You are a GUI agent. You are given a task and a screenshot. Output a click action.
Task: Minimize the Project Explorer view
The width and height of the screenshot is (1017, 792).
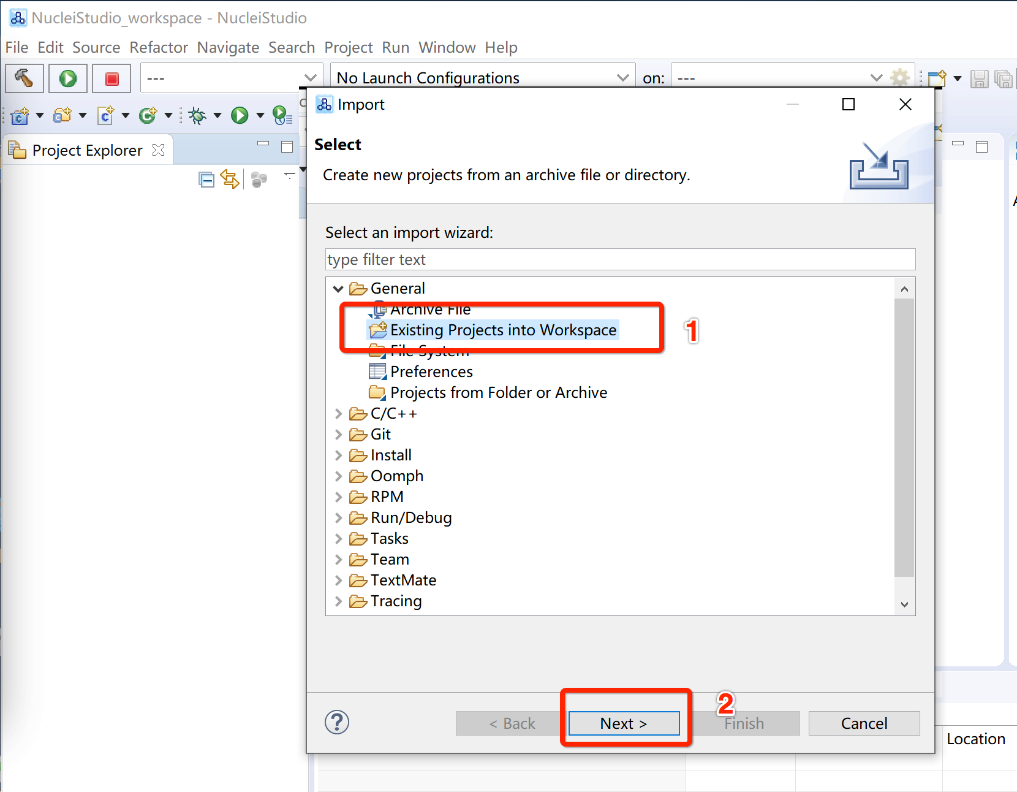click(x=263, y=144)
